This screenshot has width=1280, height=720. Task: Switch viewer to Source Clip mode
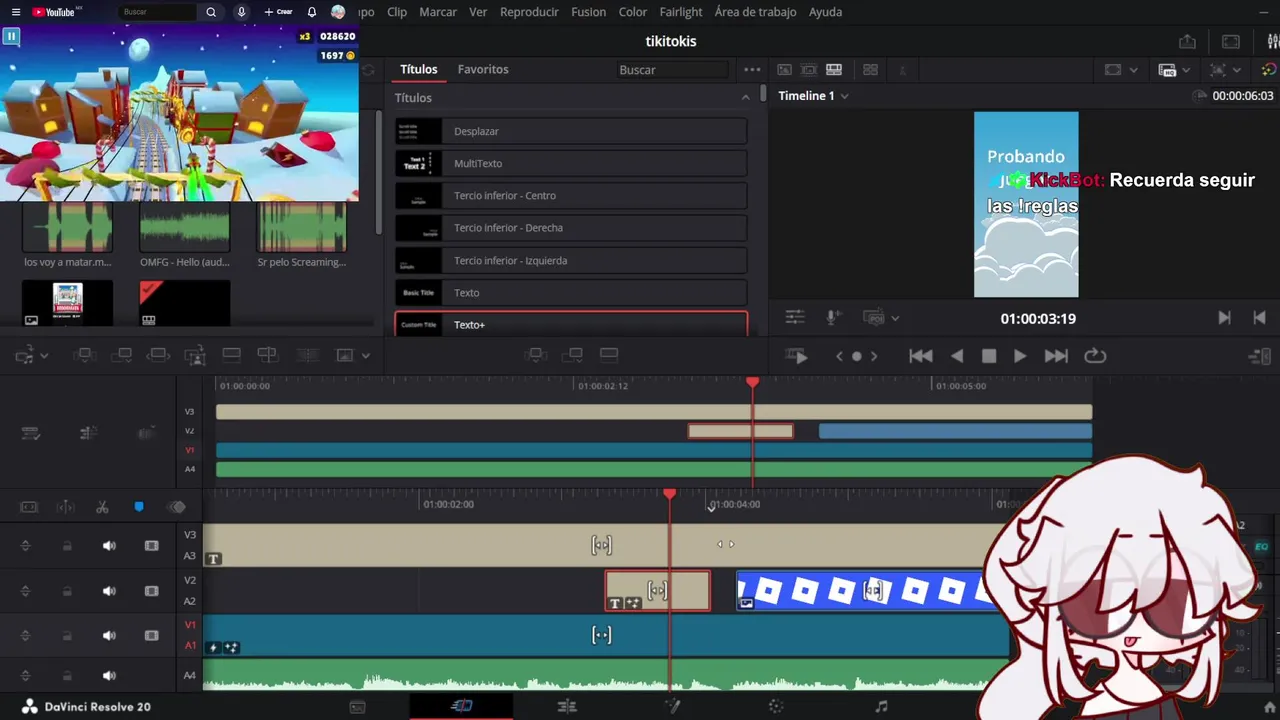(x=784, y=70)
